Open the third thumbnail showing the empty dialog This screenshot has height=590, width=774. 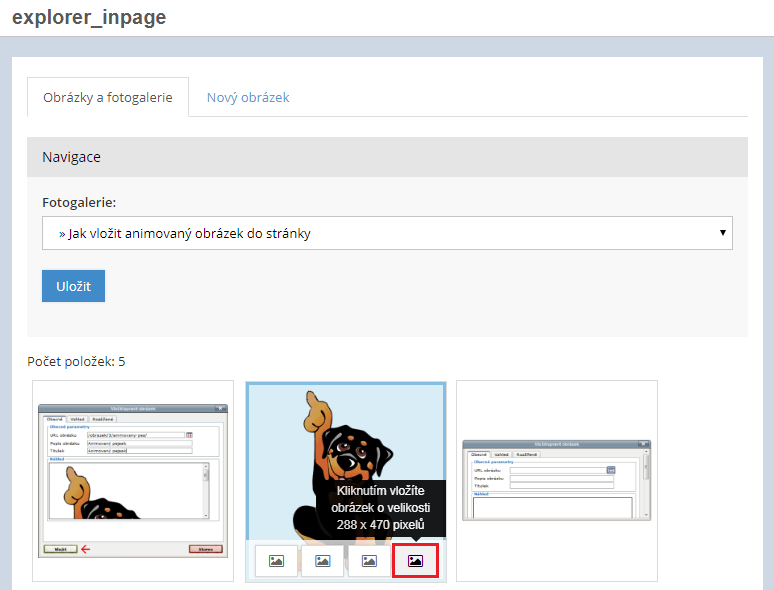pos(557,480)
